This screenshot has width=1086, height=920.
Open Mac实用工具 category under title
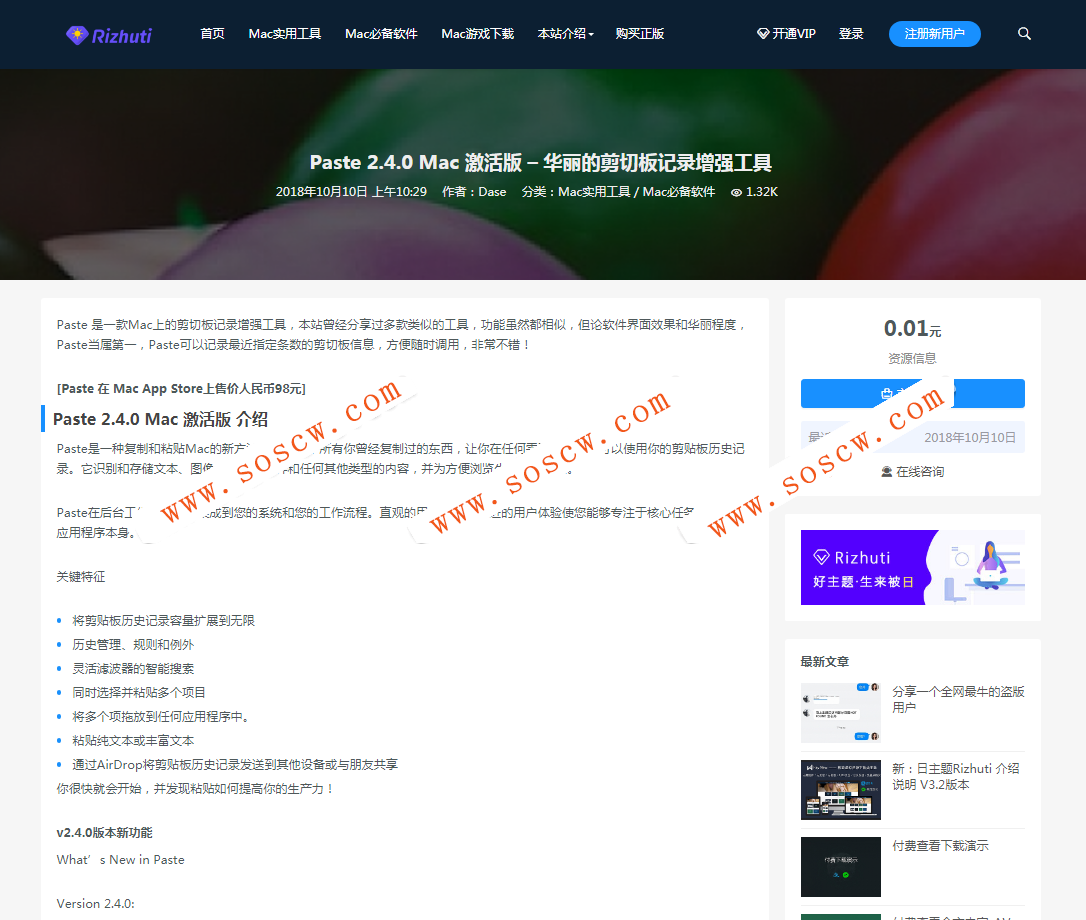[x=594, y=192]
